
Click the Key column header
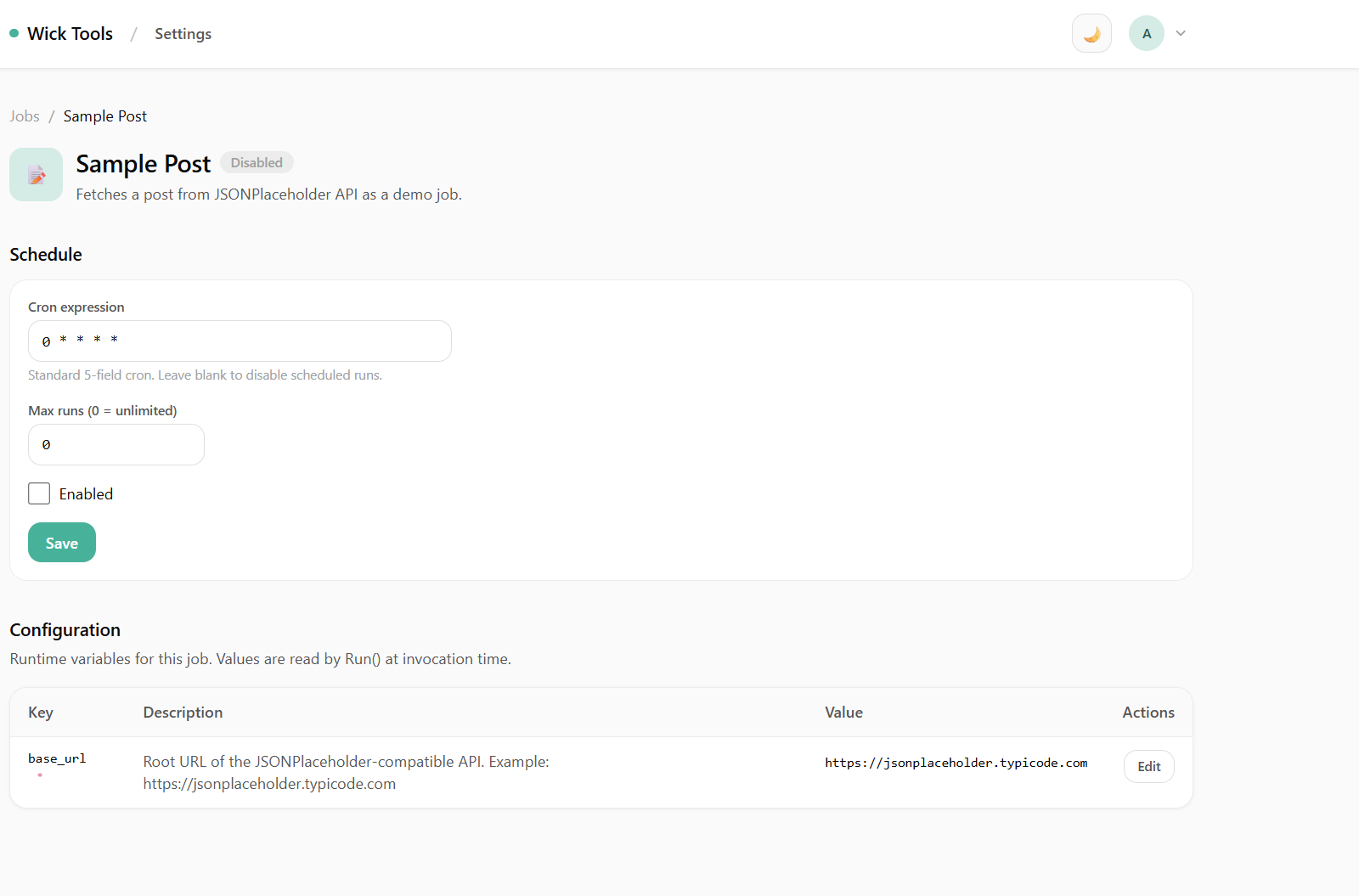pyautogui.click(x=41, y=713)
